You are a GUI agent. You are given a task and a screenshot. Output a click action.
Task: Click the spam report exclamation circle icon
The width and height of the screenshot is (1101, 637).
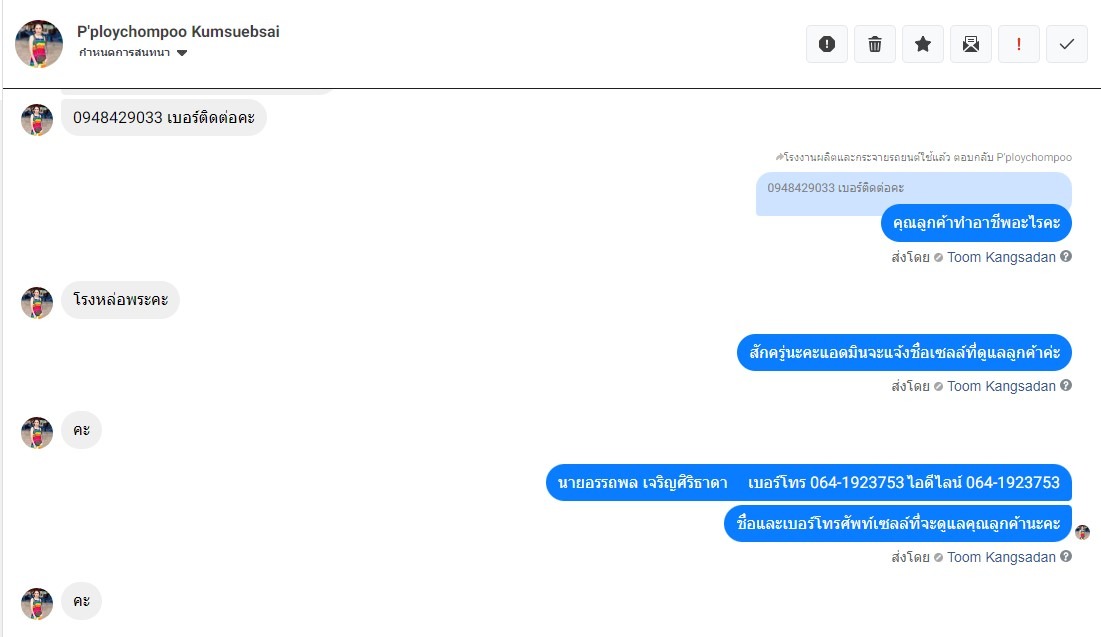click(826, 44)
